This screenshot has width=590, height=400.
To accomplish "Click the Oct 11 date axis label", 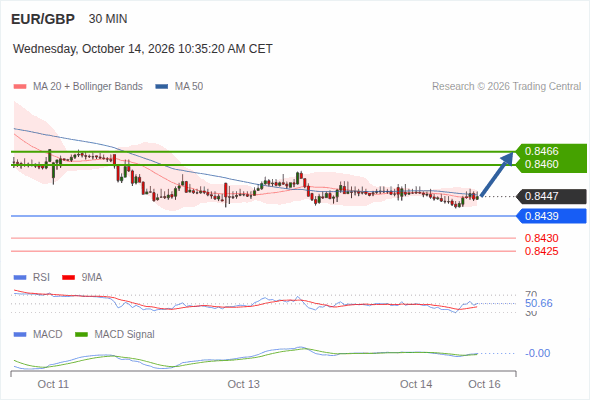I will [x=53, y=384].
